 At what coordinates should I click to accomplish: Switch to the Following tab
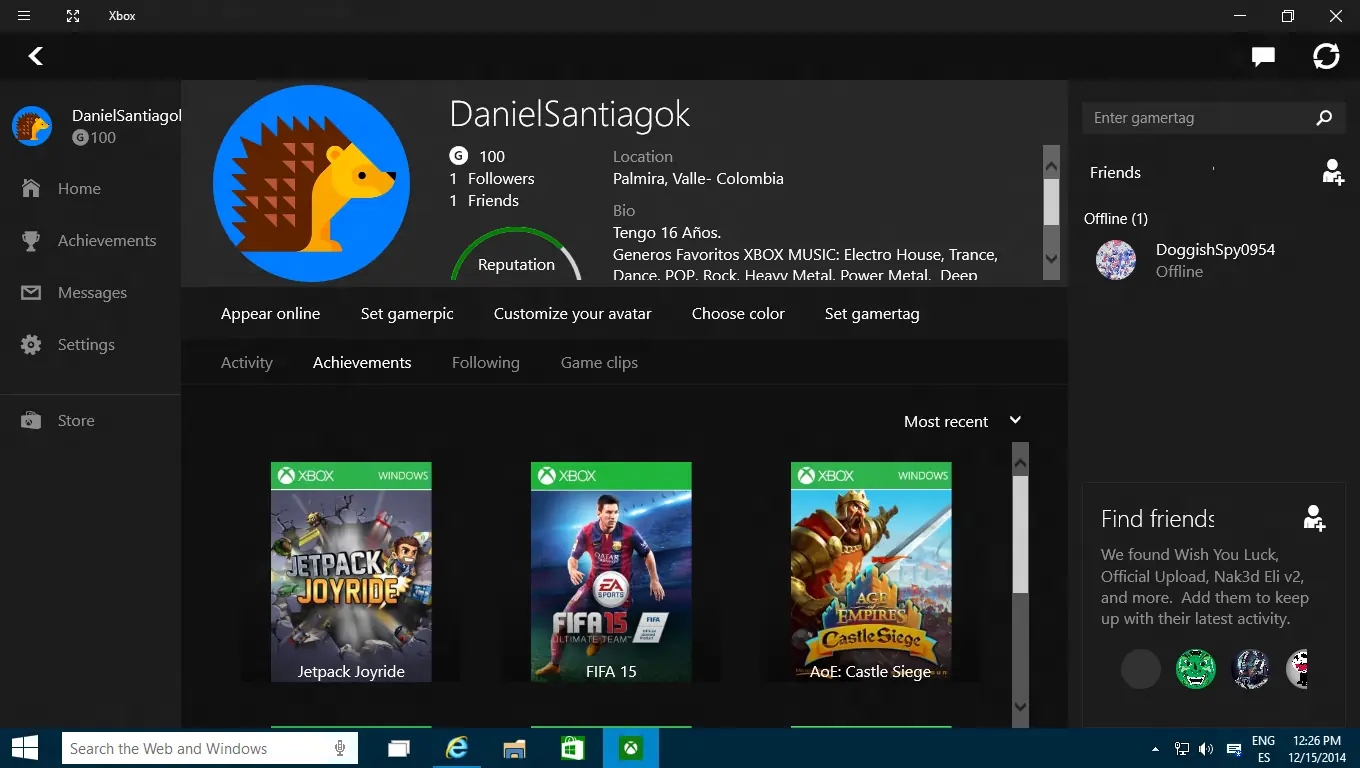485,362
